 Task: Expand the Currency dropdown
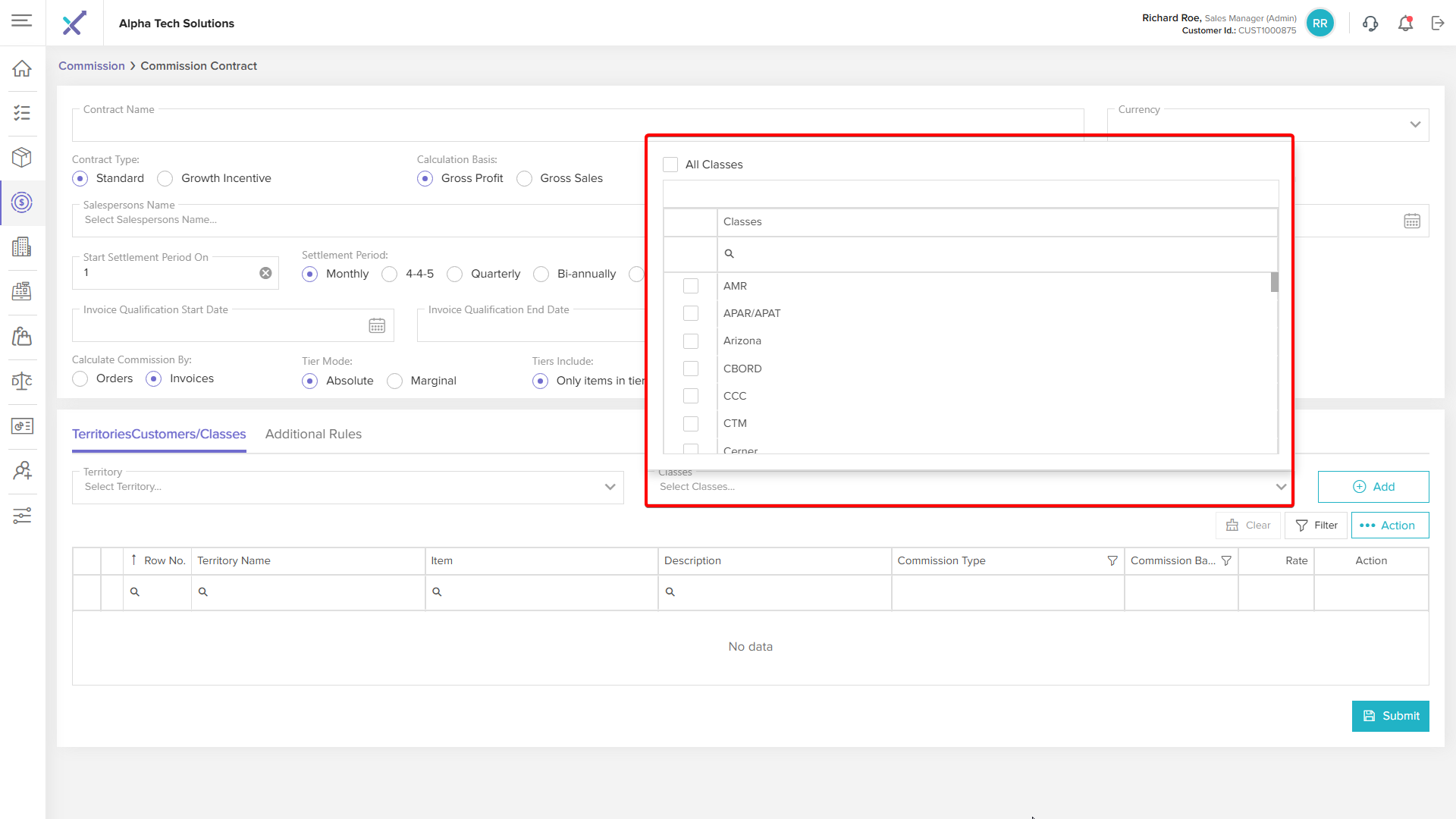(x=1415, y=124)
